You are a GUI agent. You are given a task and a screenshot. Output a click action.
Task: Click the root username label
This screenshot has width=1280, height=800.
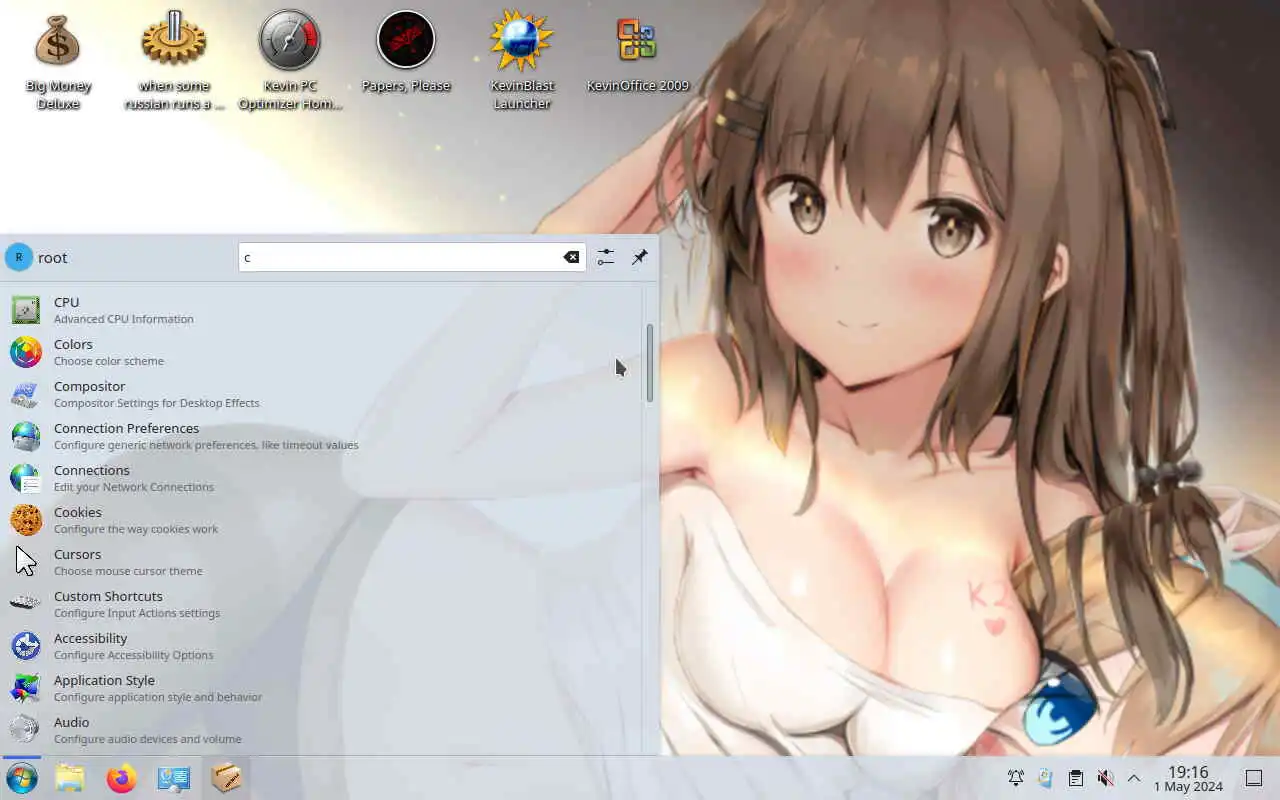click(53, 258)
